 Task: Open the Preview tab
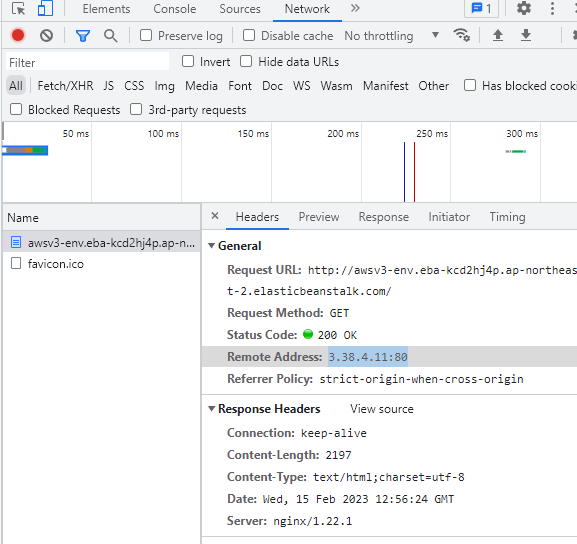point(319,217)
